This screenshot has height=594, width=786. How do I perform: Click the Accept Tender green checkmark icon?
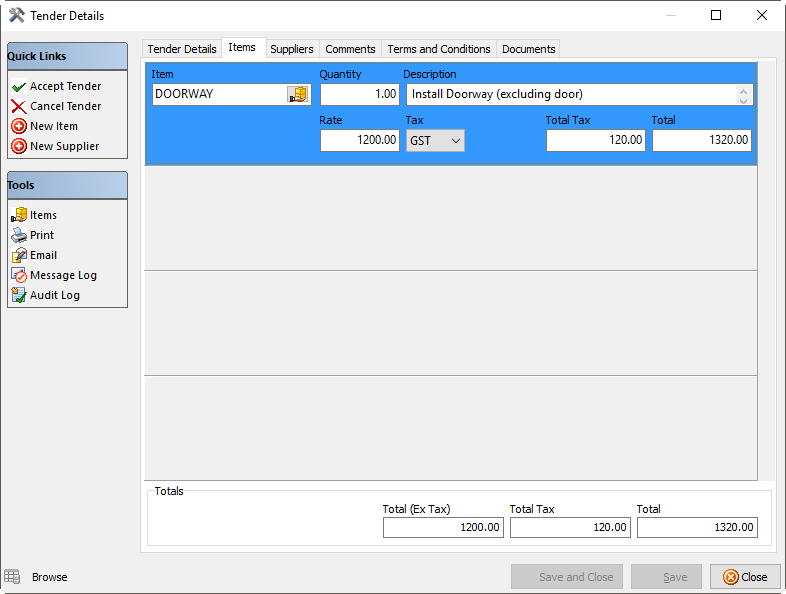click(19, 87)
